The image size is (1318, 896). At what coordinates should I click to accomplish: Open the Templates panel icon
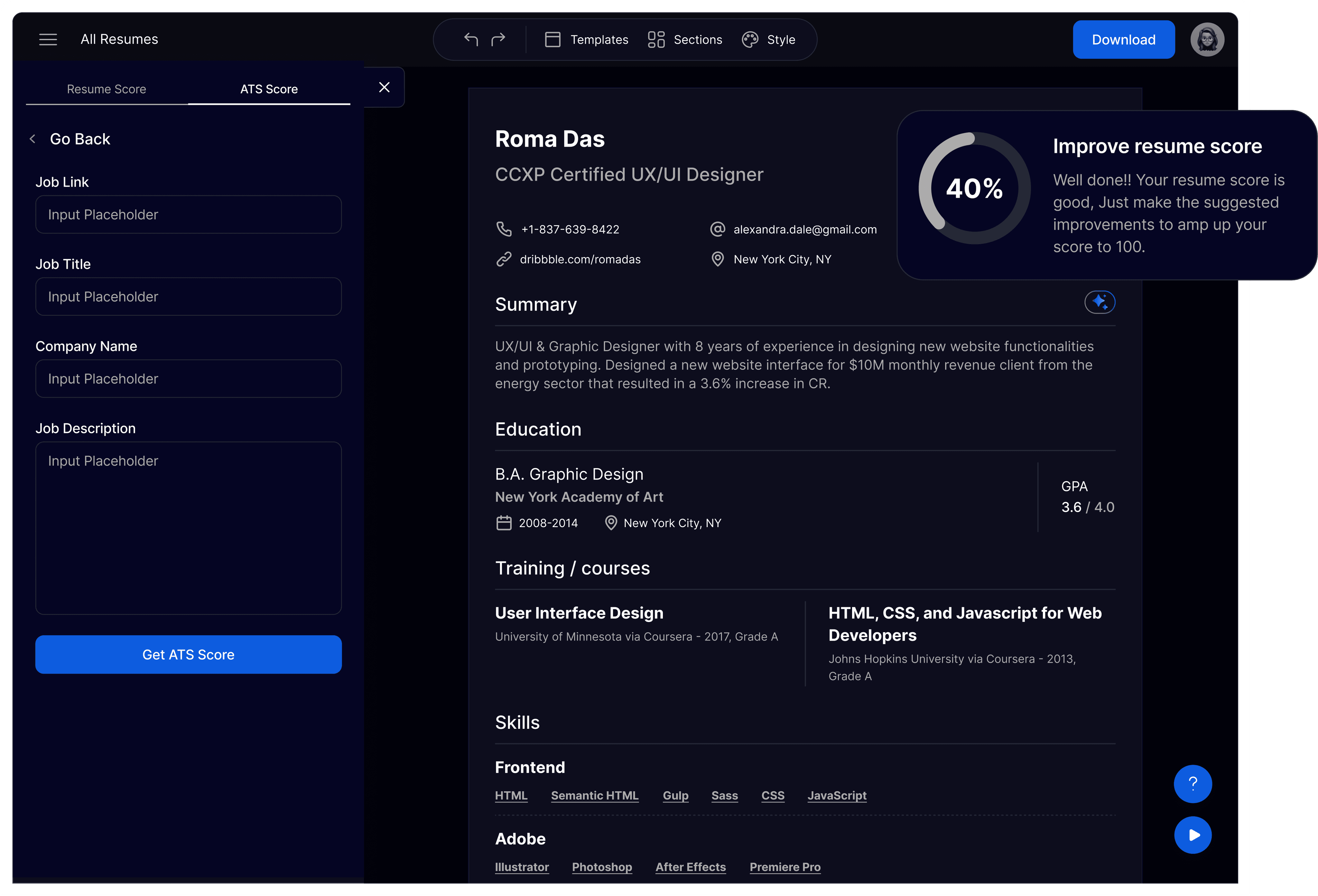pyautogui.click(x=552, y=39)
